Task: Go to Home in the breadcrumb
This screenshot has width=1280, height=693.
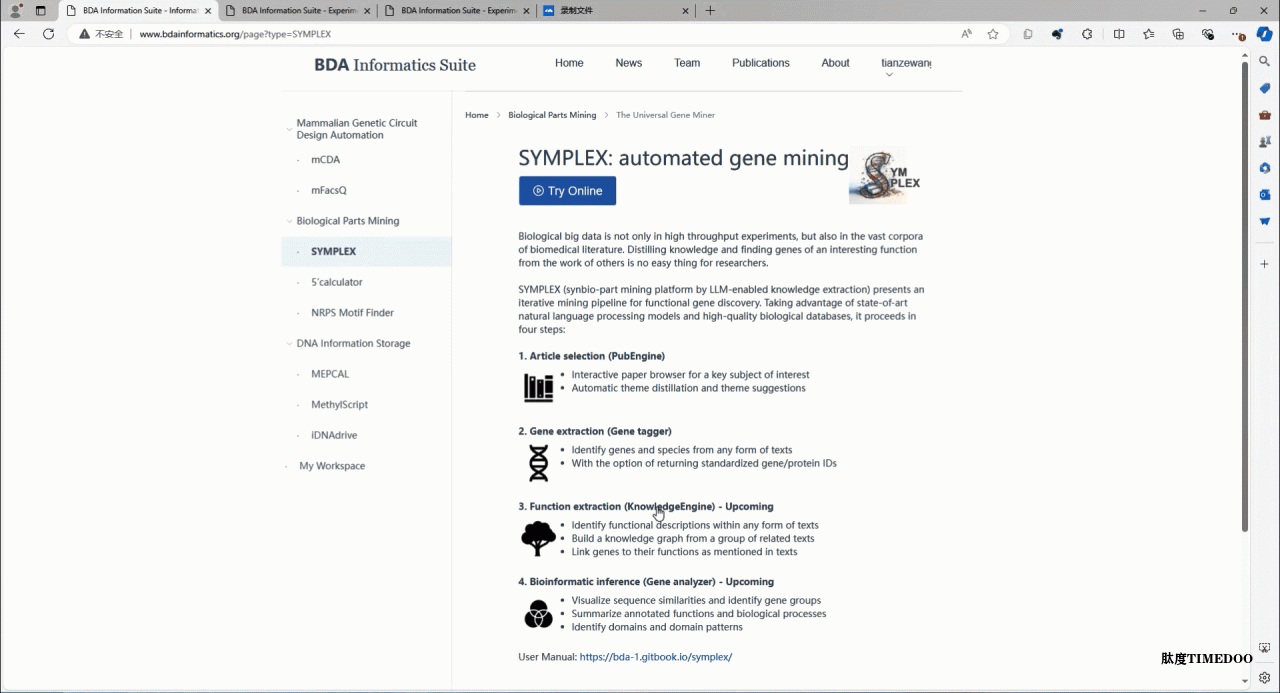Action: [477, 115]
